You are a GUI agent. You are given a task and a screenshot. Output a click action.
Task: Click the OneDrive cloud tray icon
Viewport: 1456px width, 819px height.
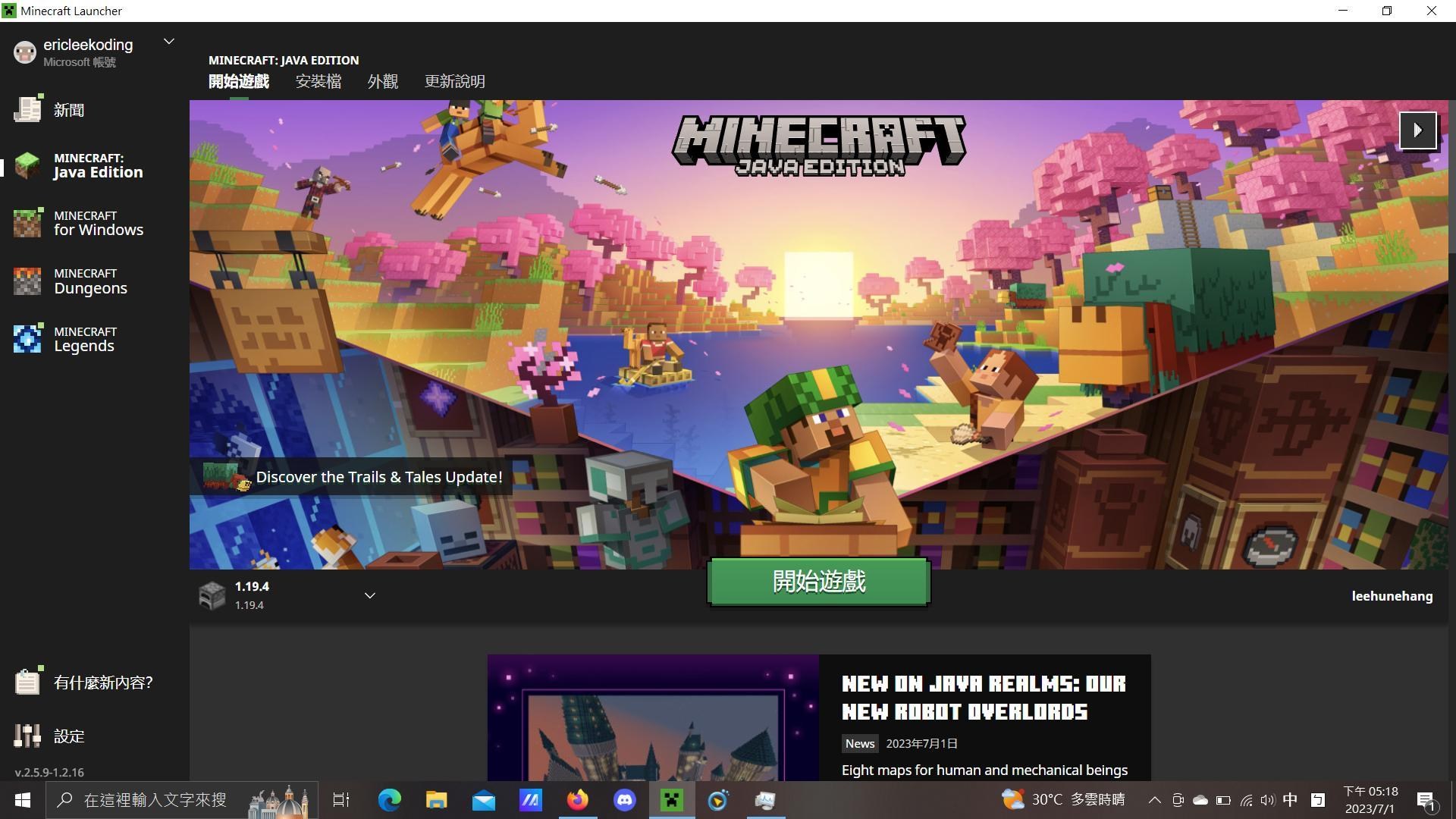pyautogui.click(x=1200, y=800)
